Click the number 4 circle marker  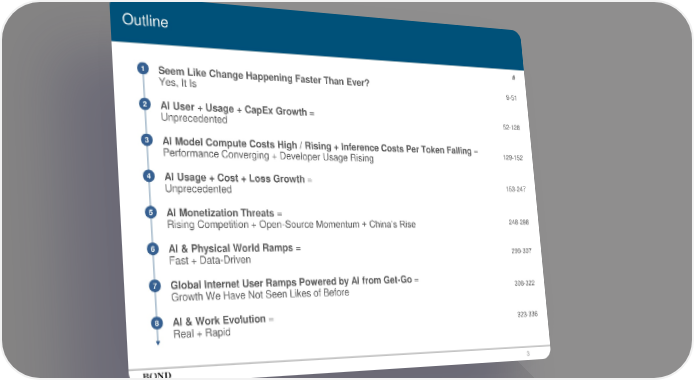tap(149, 176)
